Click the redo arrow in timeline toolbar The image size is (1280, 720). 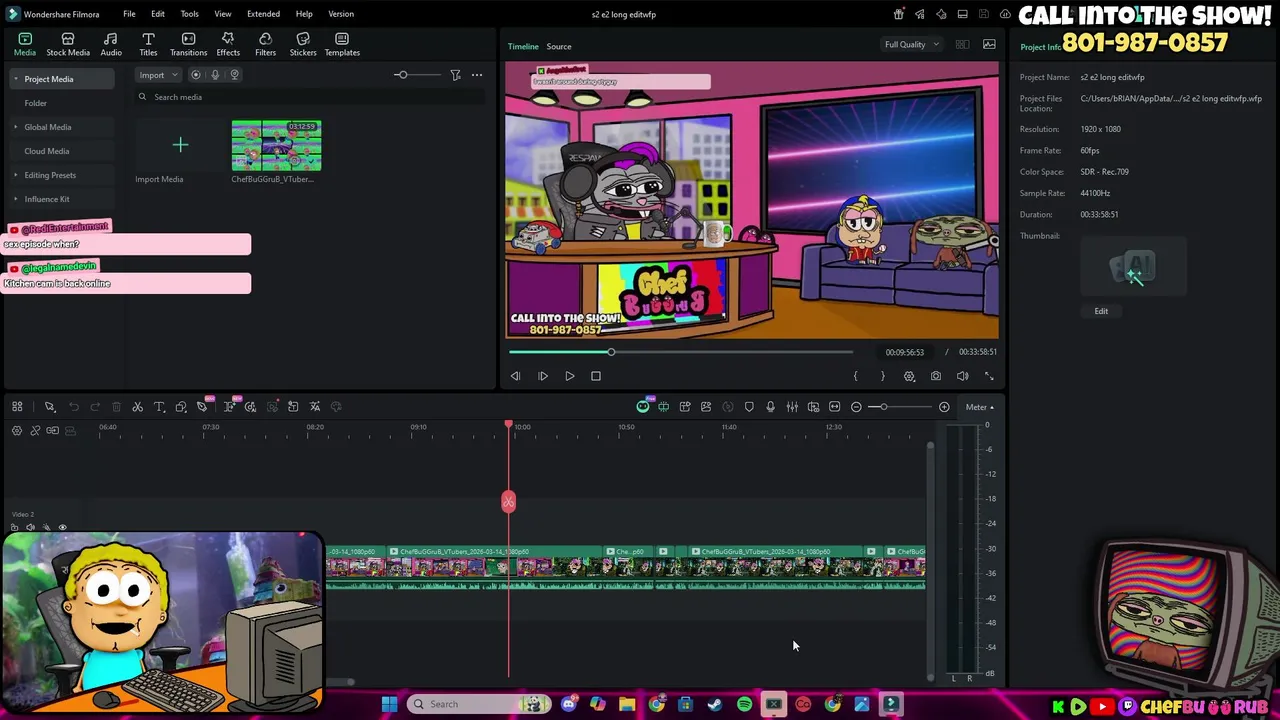(x=95, y=407)
